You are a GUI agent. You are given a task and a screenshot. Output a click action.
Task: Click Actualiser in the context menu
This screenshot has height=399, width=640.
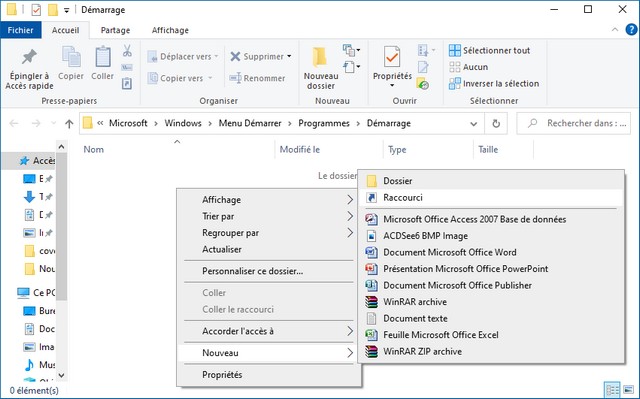tap(269, 249)
